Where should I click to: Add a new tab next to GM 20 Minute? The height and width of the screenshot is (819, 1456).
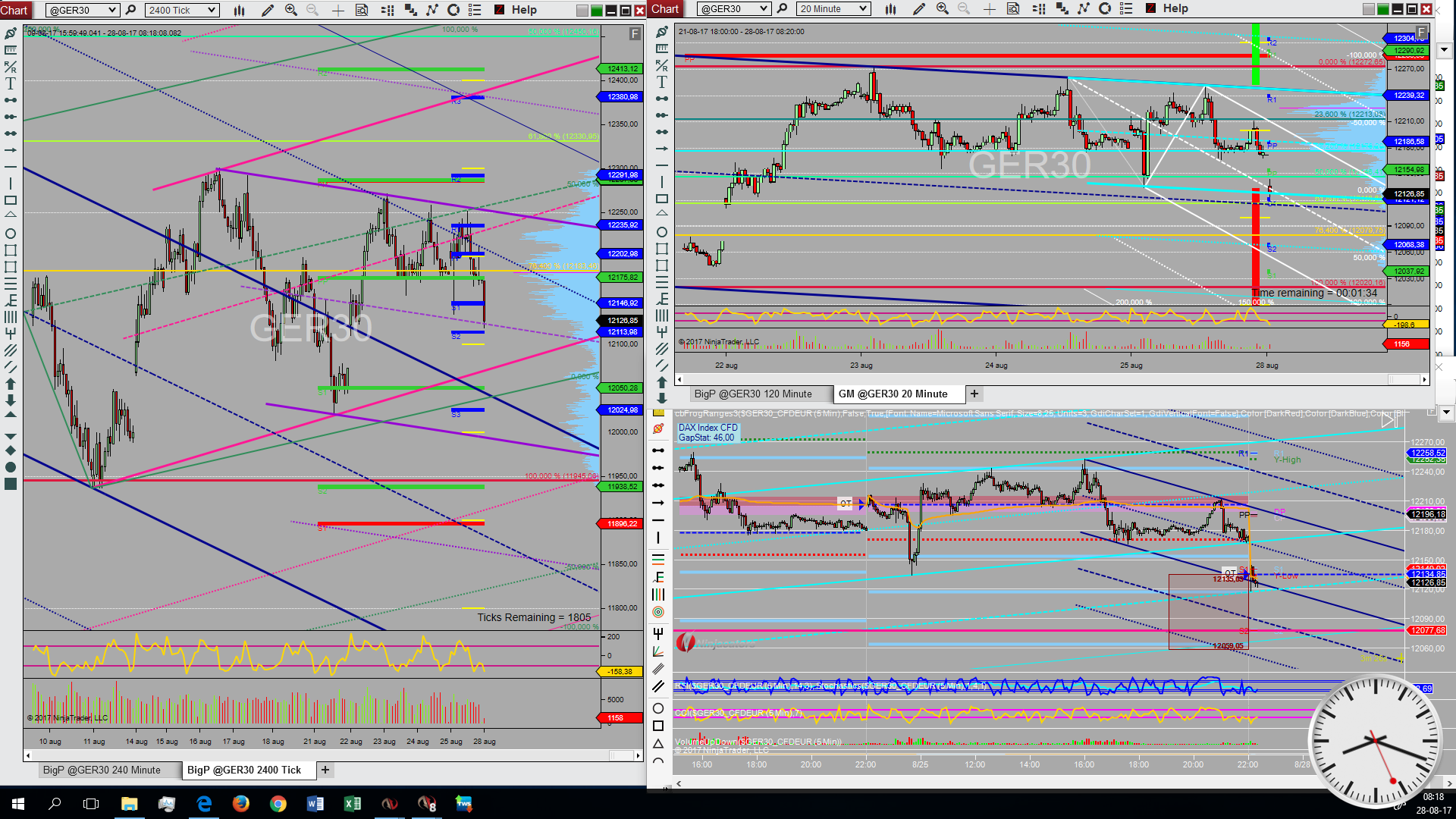point(974,394)
